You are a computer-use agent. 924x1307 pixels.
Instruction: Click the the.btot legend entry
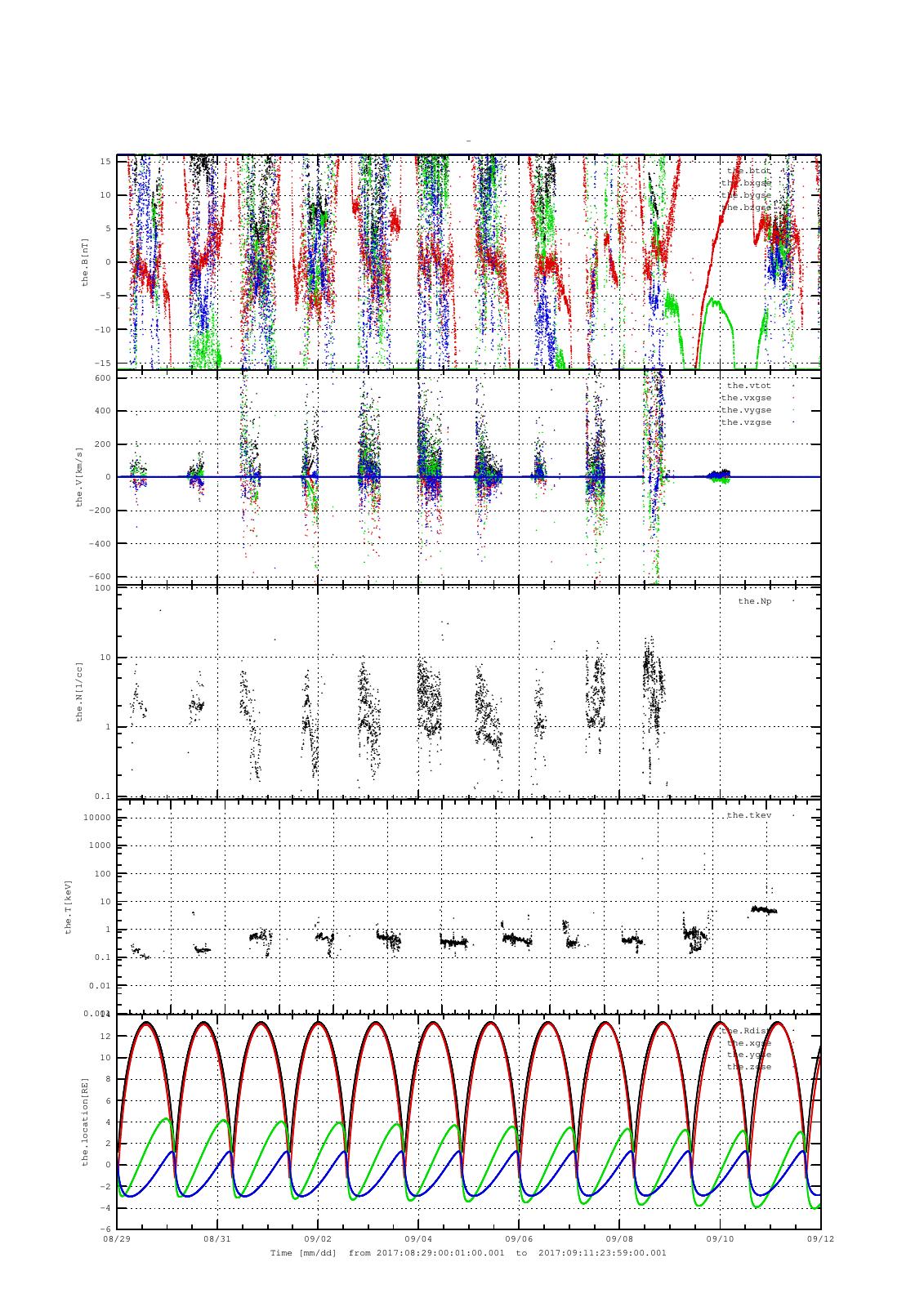(x=748, y=171)
